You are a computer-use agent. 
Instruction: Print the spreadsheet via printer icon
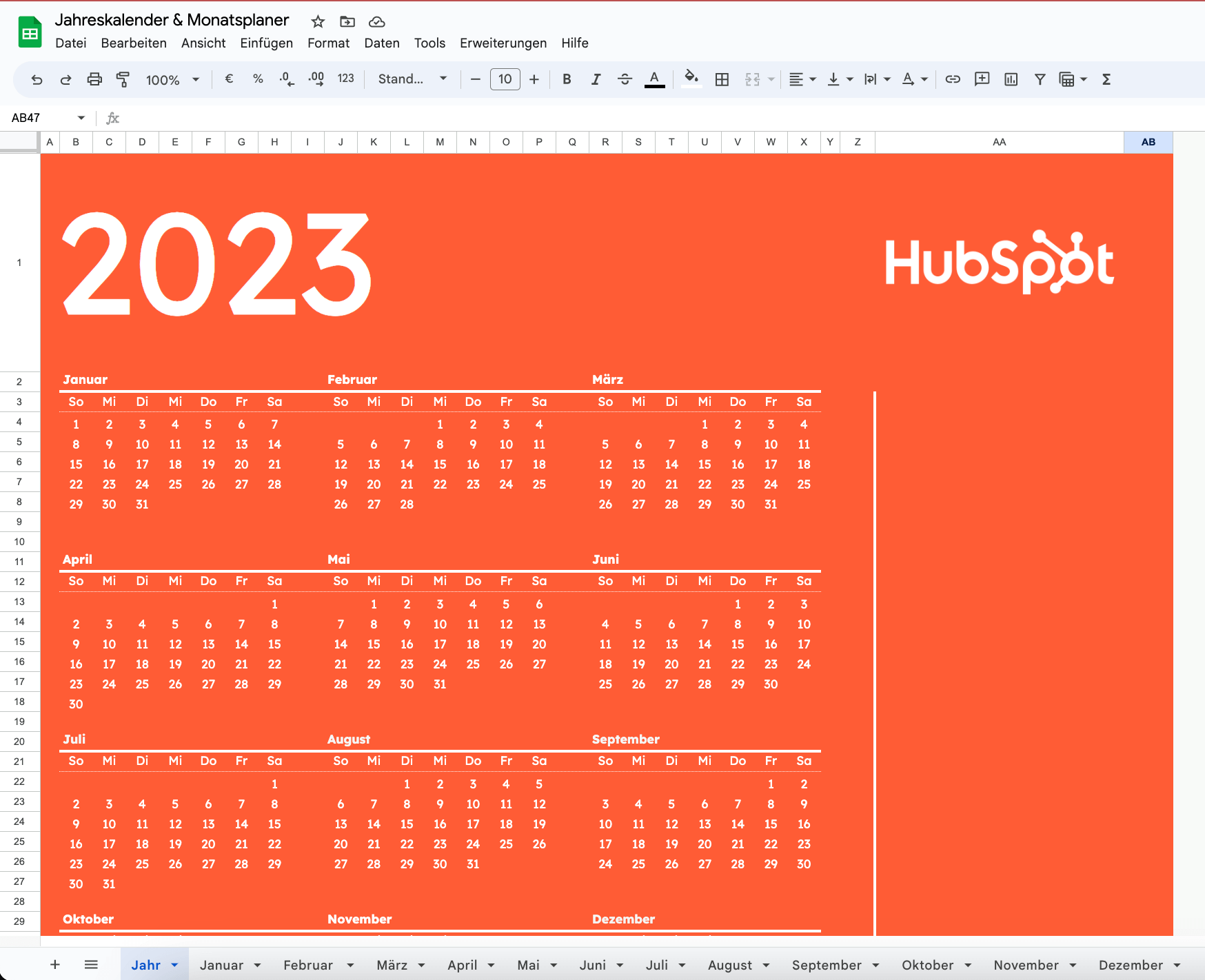pyautogui.click(x=94, y=79)
